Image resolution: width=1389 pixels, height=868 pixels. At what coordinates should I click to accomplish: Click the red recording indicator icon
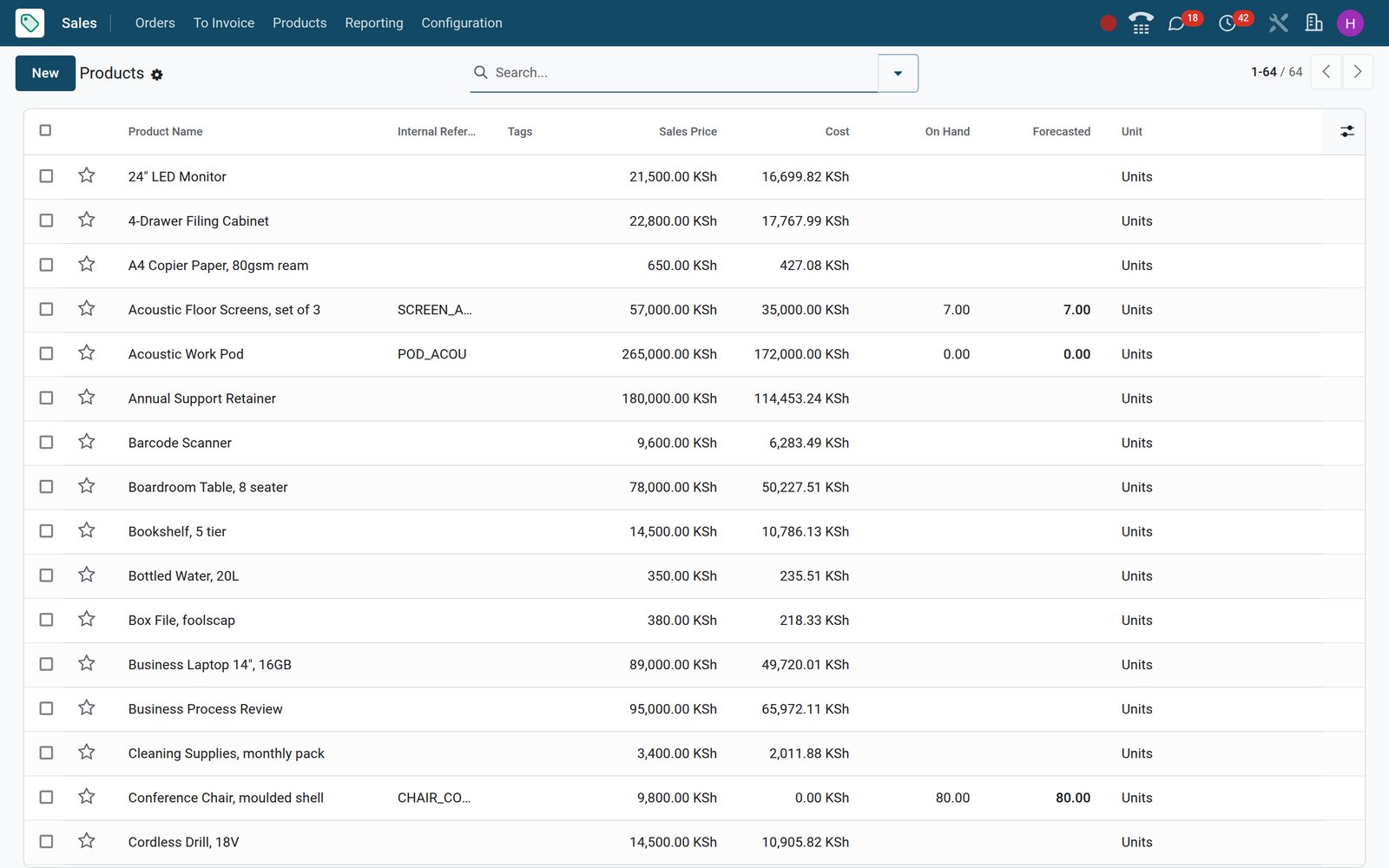pyautogui.click(x=1108, y=23)
